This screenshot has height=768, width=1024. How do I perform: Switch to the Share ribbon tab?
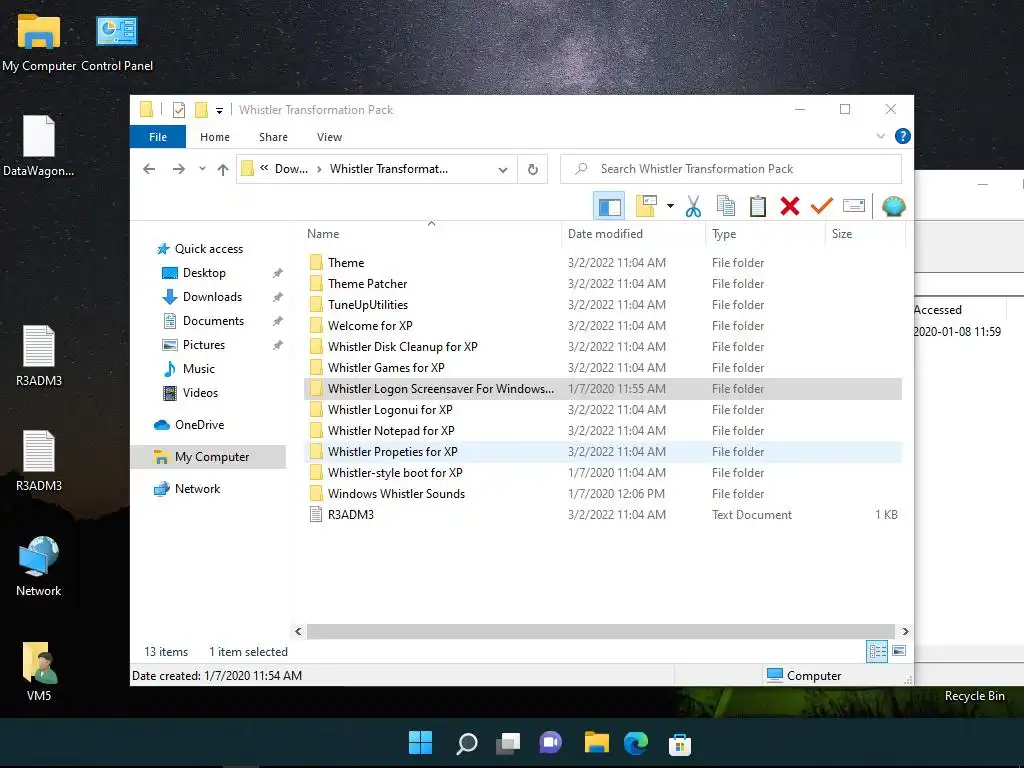[x=273, y=136]
